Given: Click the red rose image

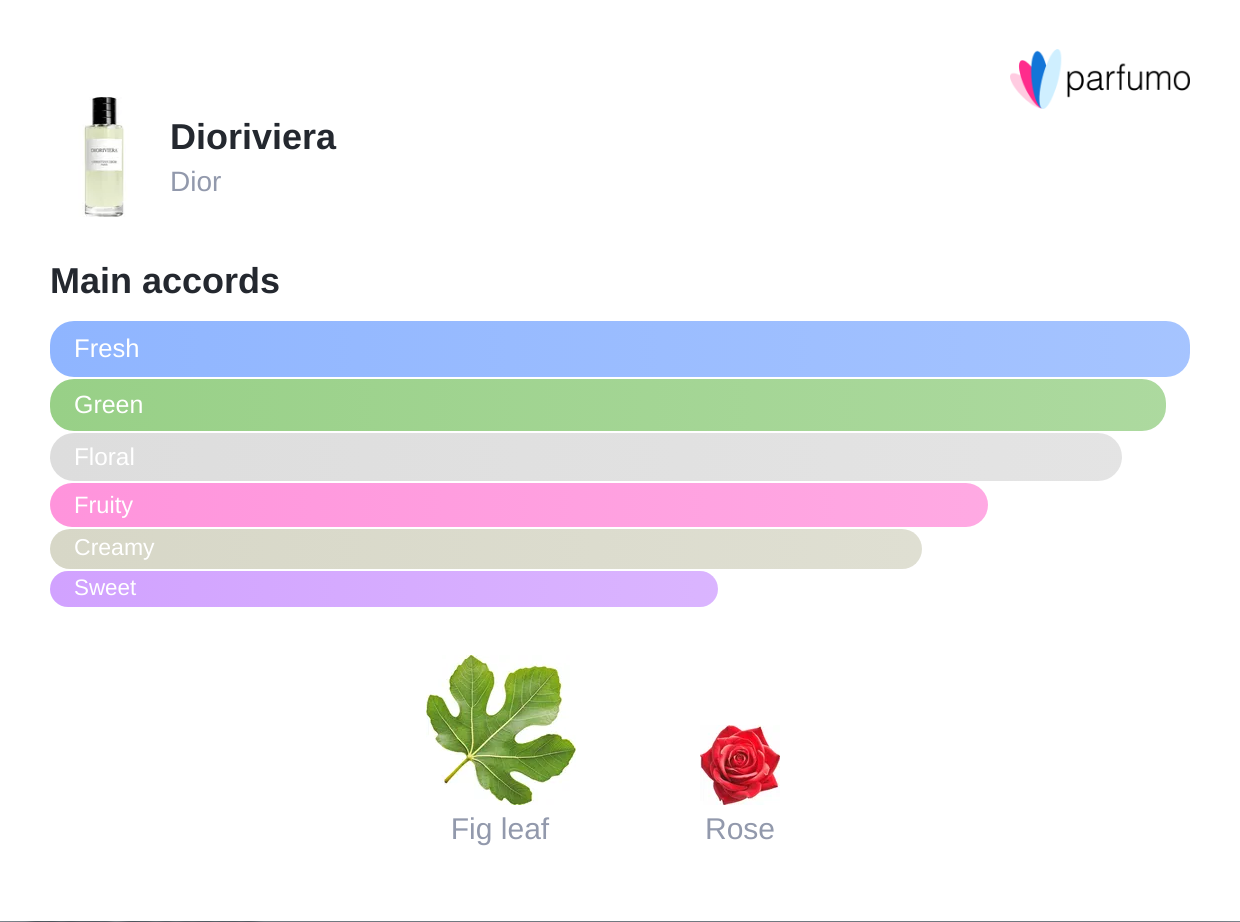Looking at the screenshot, I should click(740, 764).
